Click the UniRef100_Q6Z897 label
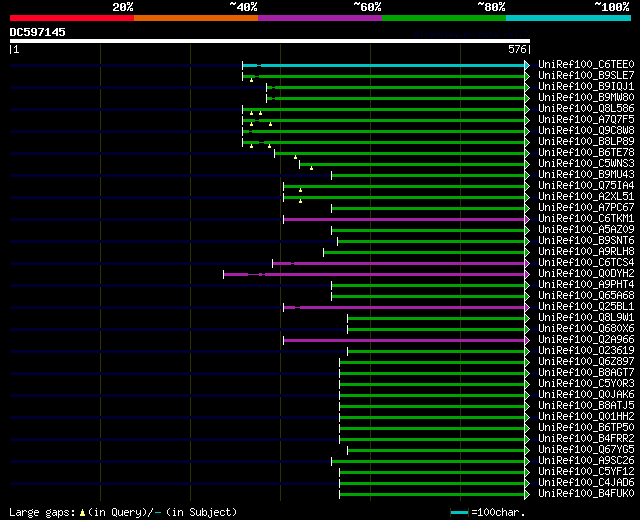Image resolution: width=640 pixels, height=520 pixels. tap(586, 362)
